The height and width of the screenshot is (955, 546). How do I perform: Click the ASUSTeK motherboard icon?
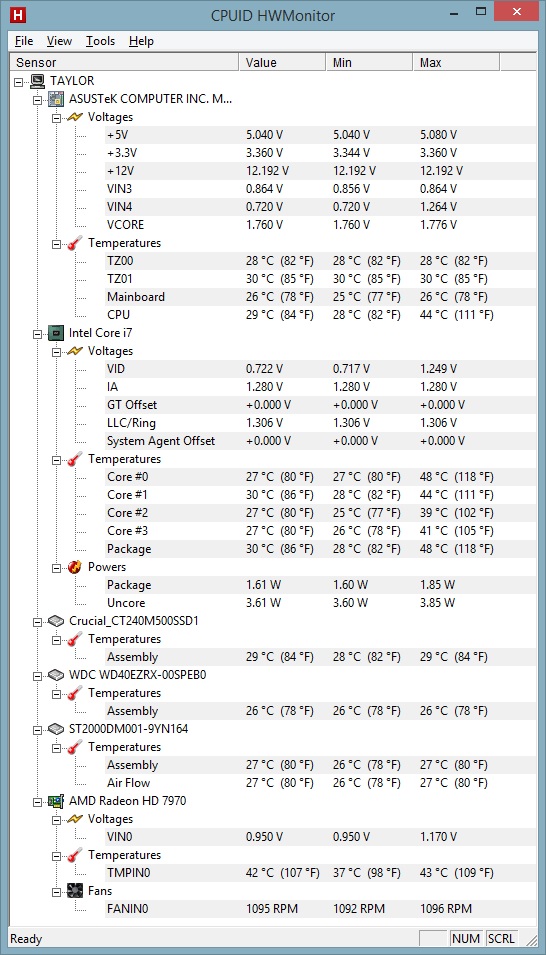(57, 99)
